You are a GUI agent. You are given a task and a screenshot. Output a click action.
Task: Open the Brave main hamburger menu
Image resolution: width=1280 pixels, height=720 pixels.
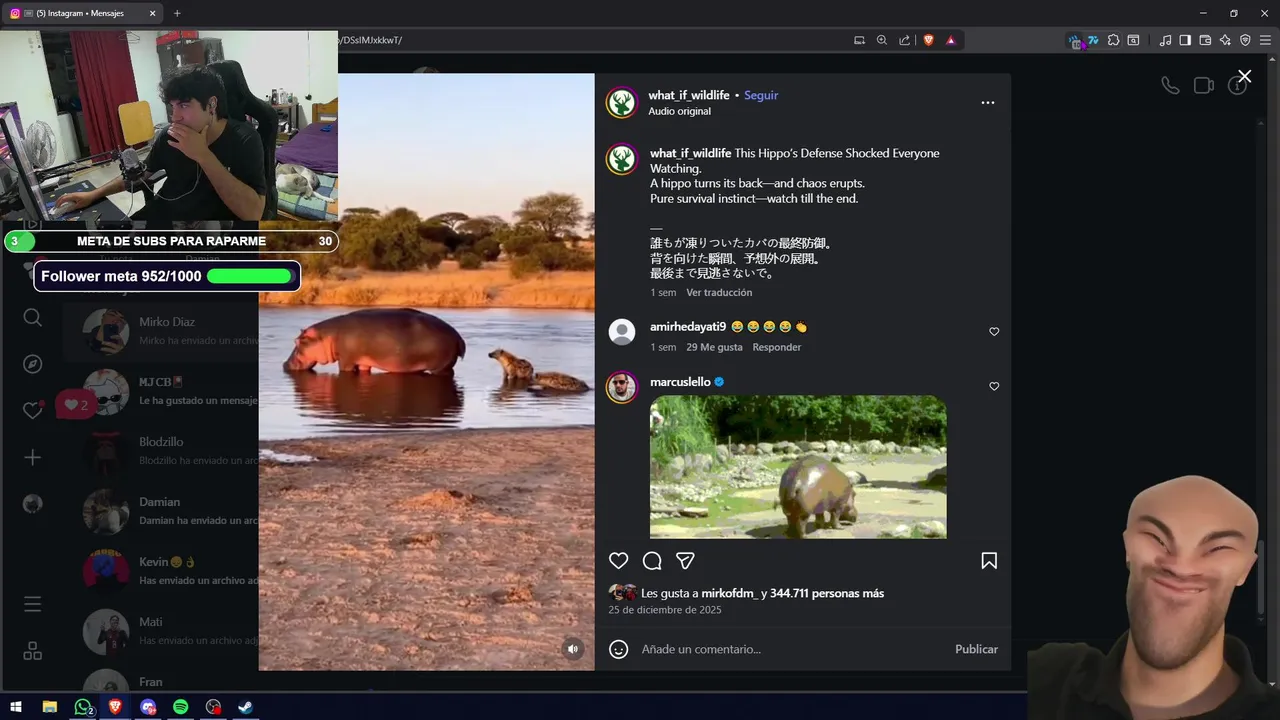1265,40
